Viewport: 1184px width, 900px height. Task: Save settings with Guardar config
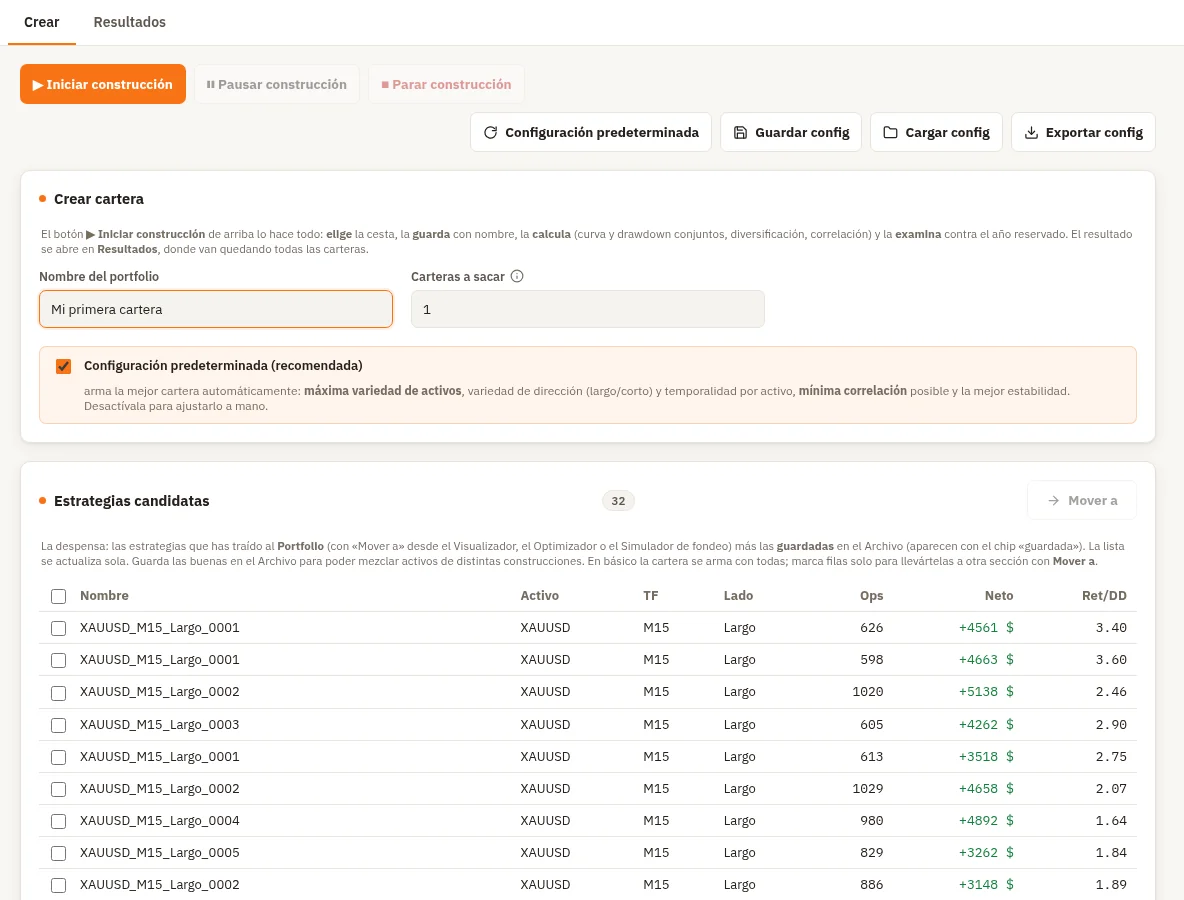[x=791, y=132]
